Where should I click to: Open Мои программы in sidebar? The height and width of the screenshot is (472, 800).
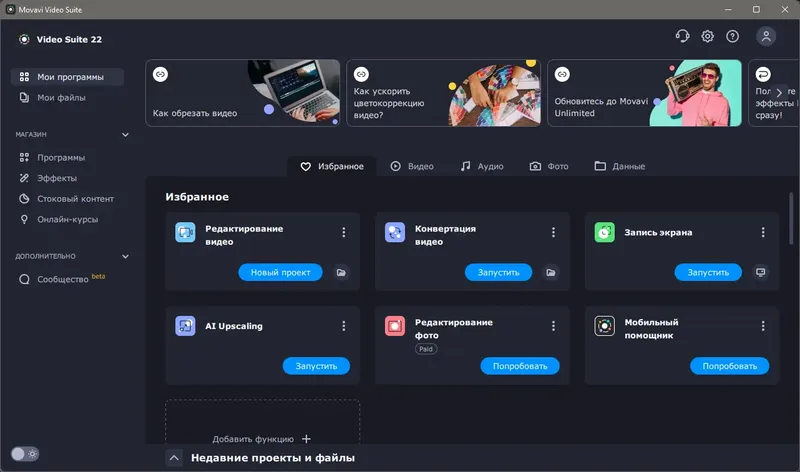67,77
